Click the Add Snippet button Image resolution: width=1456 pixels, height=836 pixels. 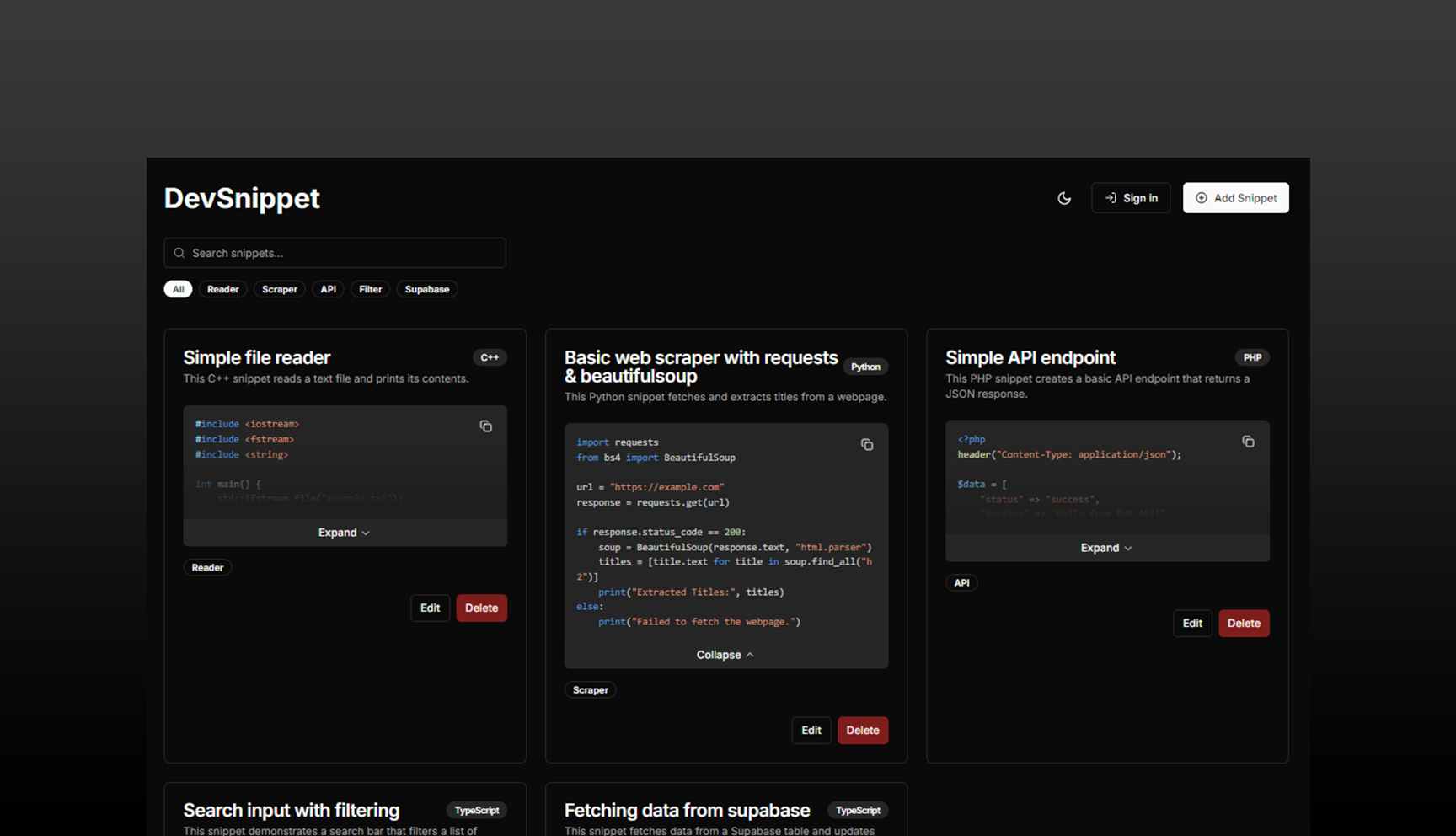click(1235, 198)
